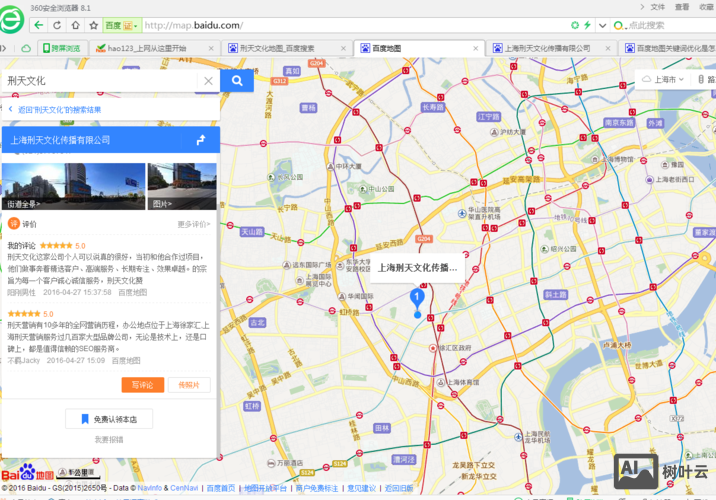Bookmark the page with the star icon
Screen dimensions: 716x500
click(x=93, y=24)
